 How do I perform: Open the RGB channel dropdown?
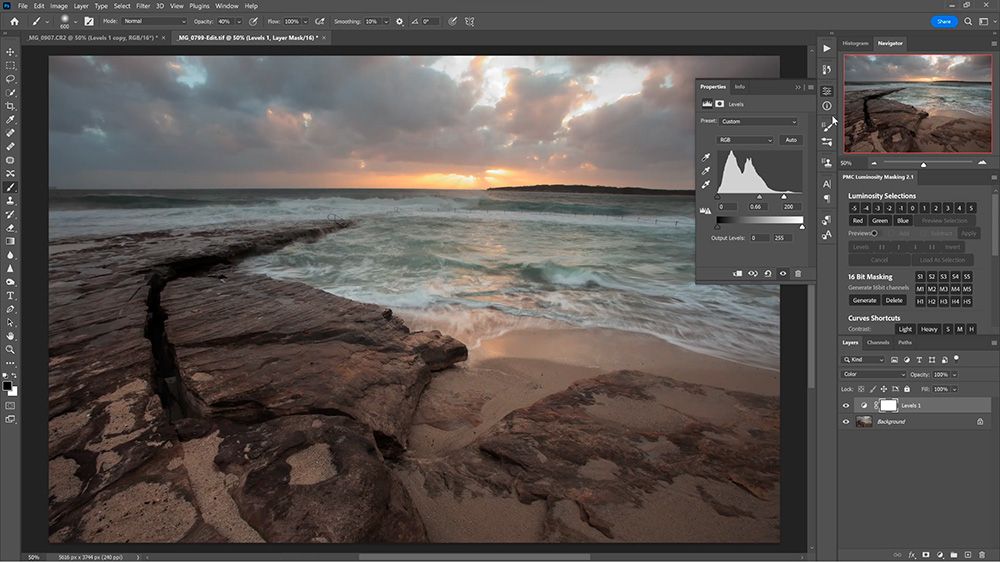[x=745, y=140]
